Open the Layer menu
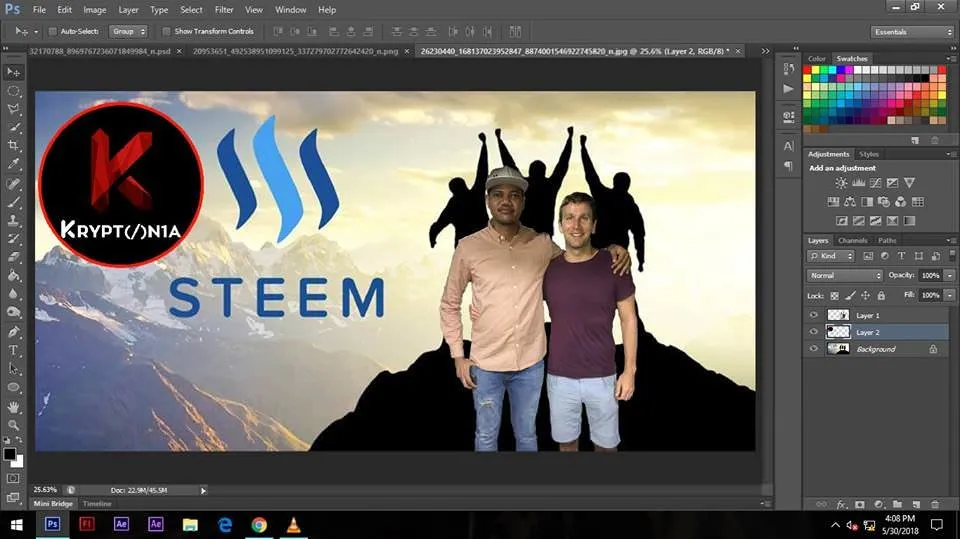The width and height of the screenshot is (960, 539). [128, 10]
